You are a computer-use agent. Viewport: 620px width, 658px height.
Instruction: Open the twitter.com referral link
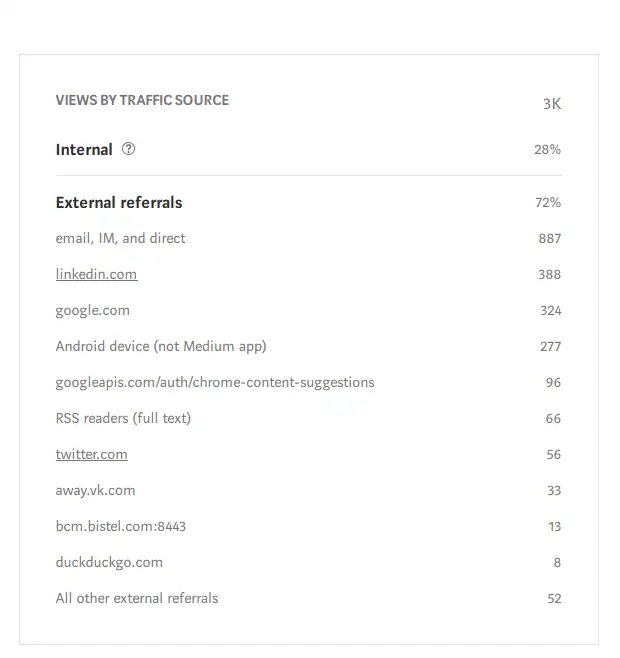point(92,454)
